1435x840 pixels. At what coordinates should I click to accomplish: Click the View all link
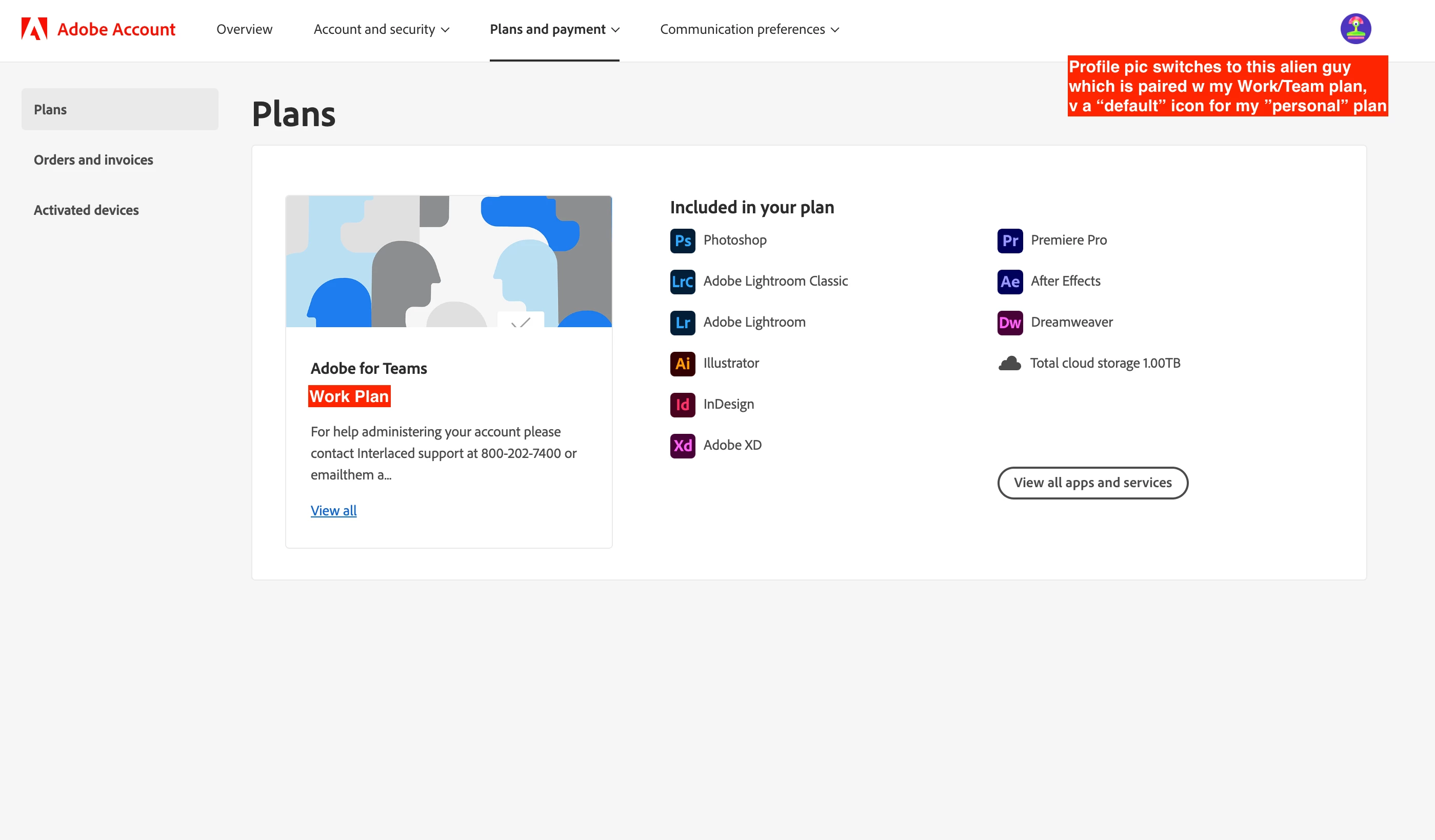[x=333, y=510]
